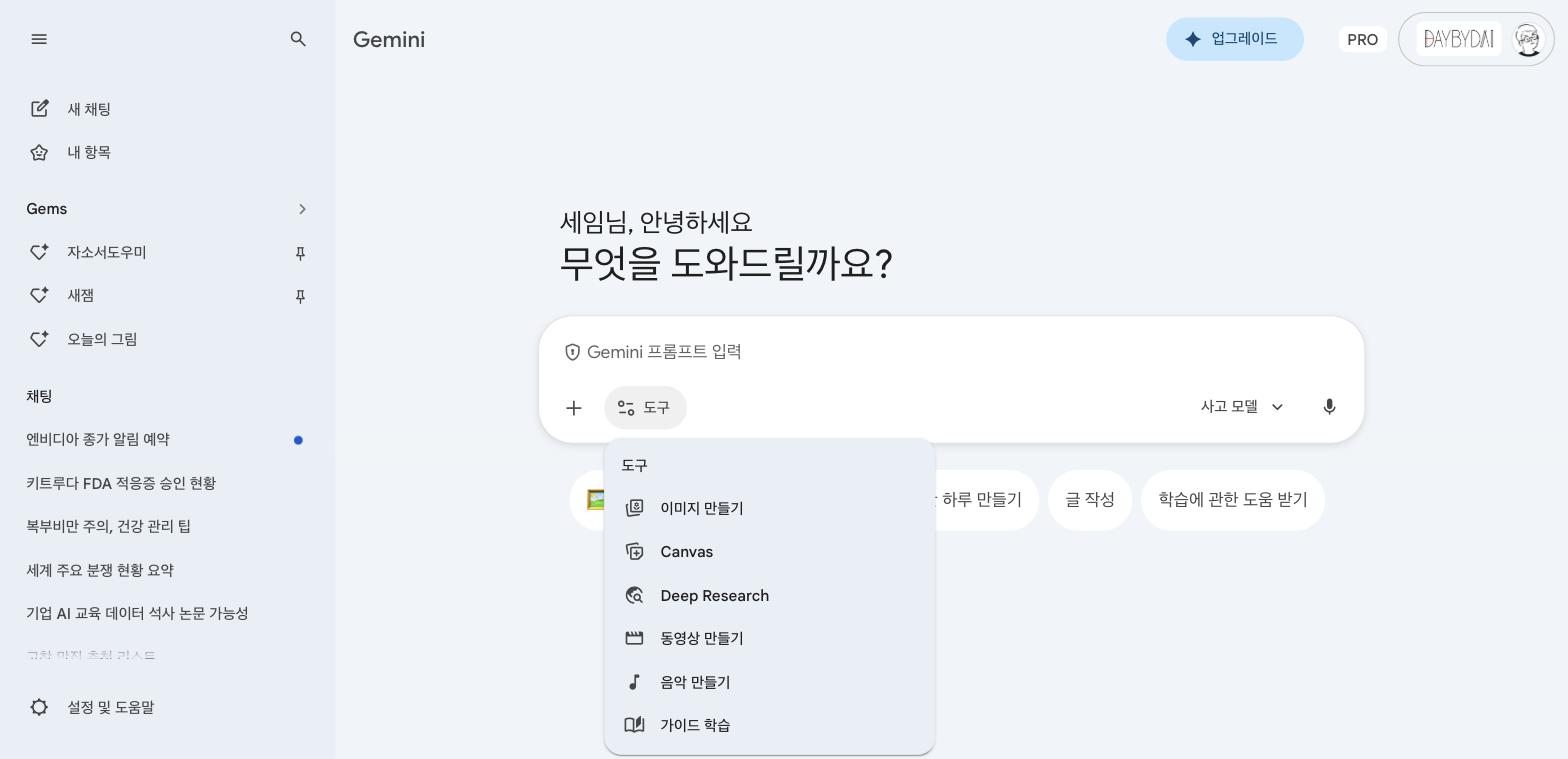Open the sidebar hamburger menu
Screen dimensions: 1568x759
pos(39,39)
